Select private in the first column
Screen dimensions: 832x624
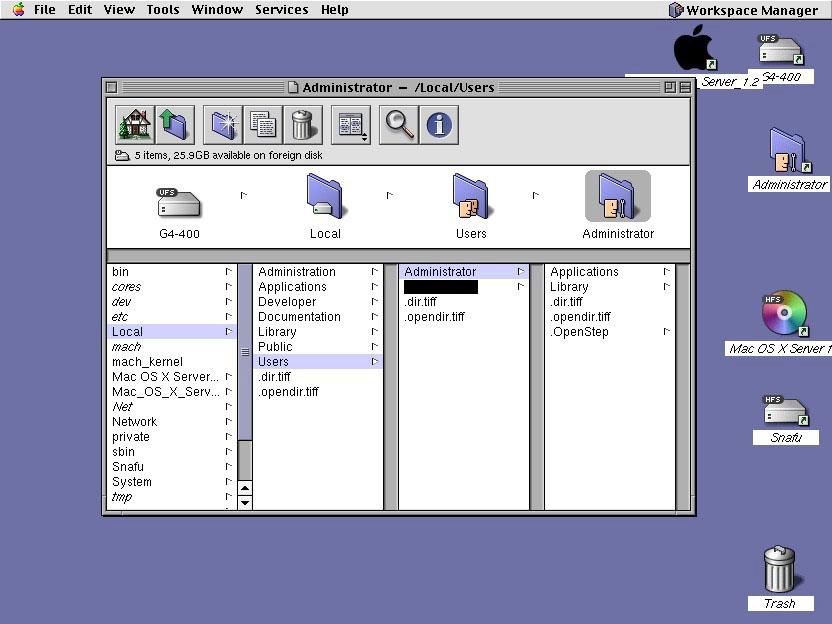point(172,437)
